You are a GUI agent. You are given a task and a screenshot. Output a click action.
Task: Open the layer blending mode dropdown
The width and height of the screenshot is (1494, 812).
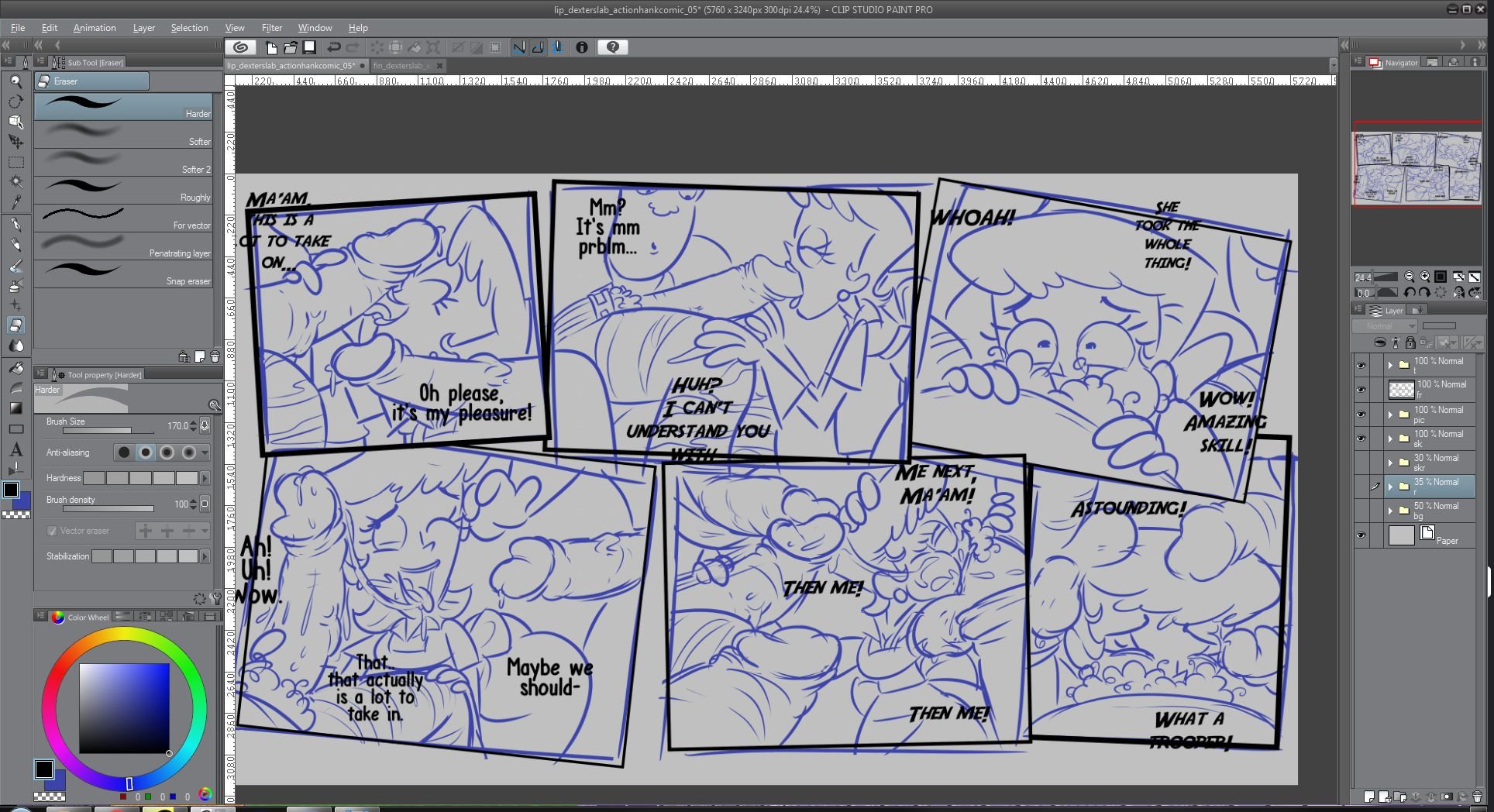[x=1385, y=326]
